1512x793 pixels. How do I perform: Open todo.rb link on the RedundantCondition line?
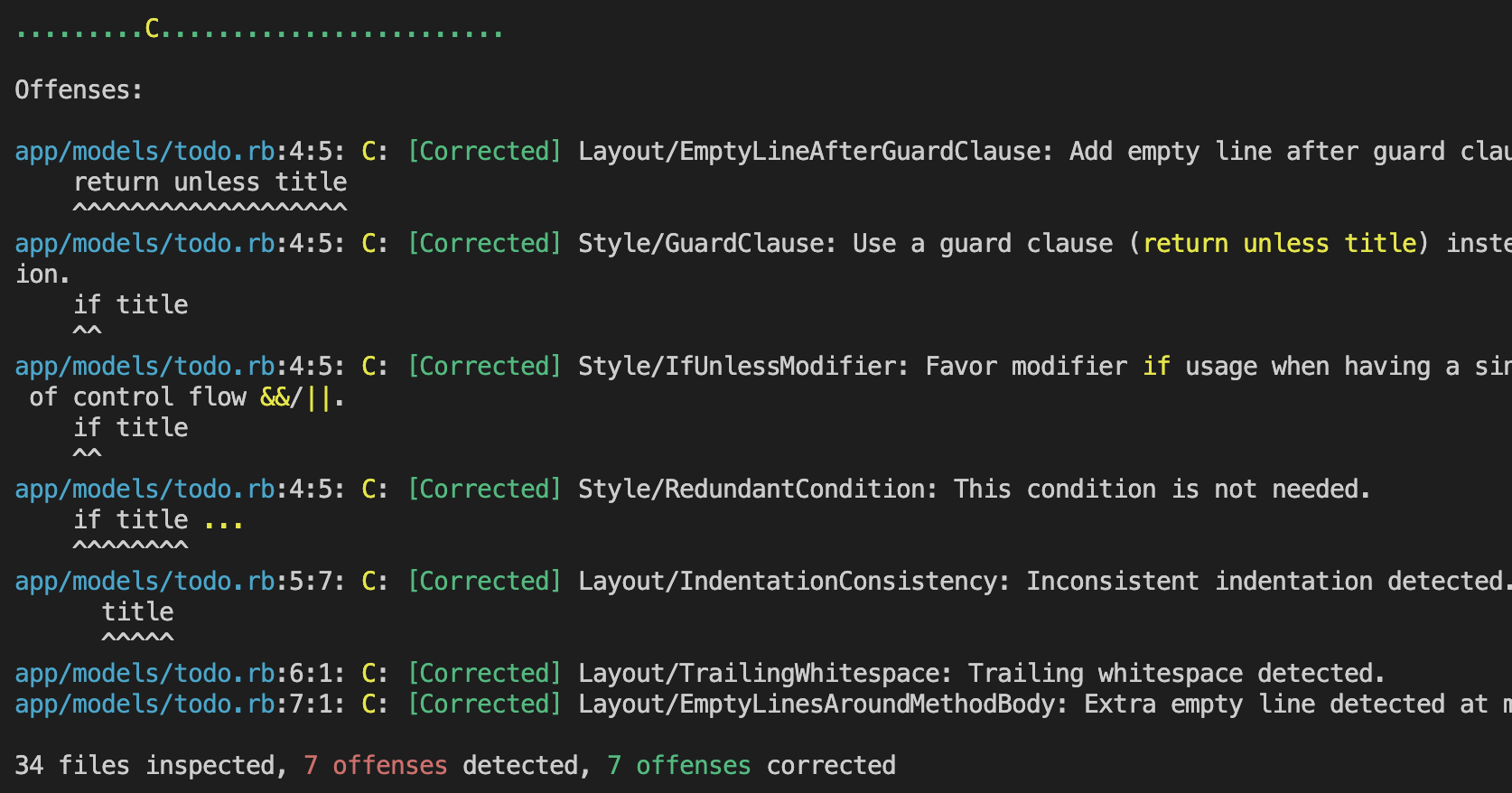tap(145, 490)
